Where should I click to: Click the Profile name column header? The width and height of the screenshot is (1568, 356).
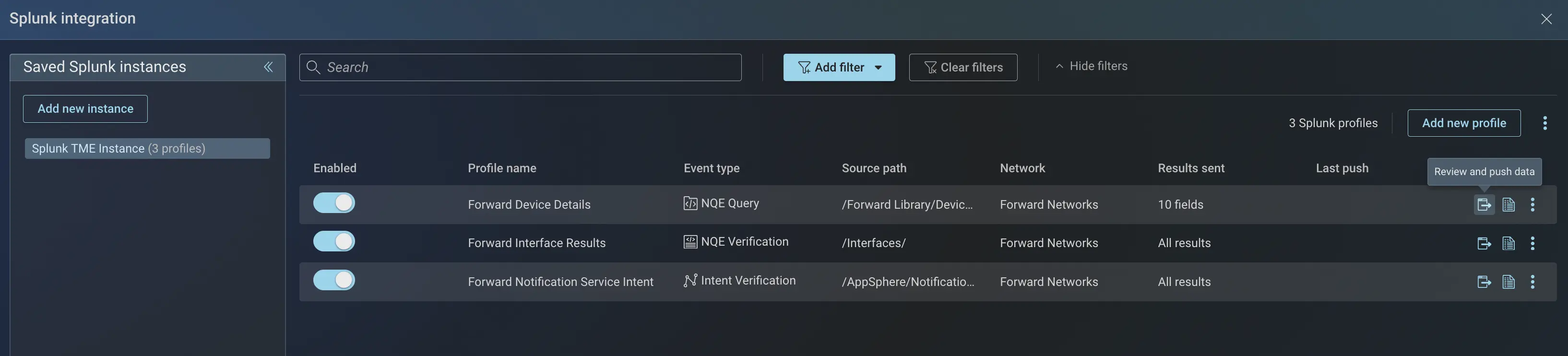pyautogui.click(x=502, y=168)
